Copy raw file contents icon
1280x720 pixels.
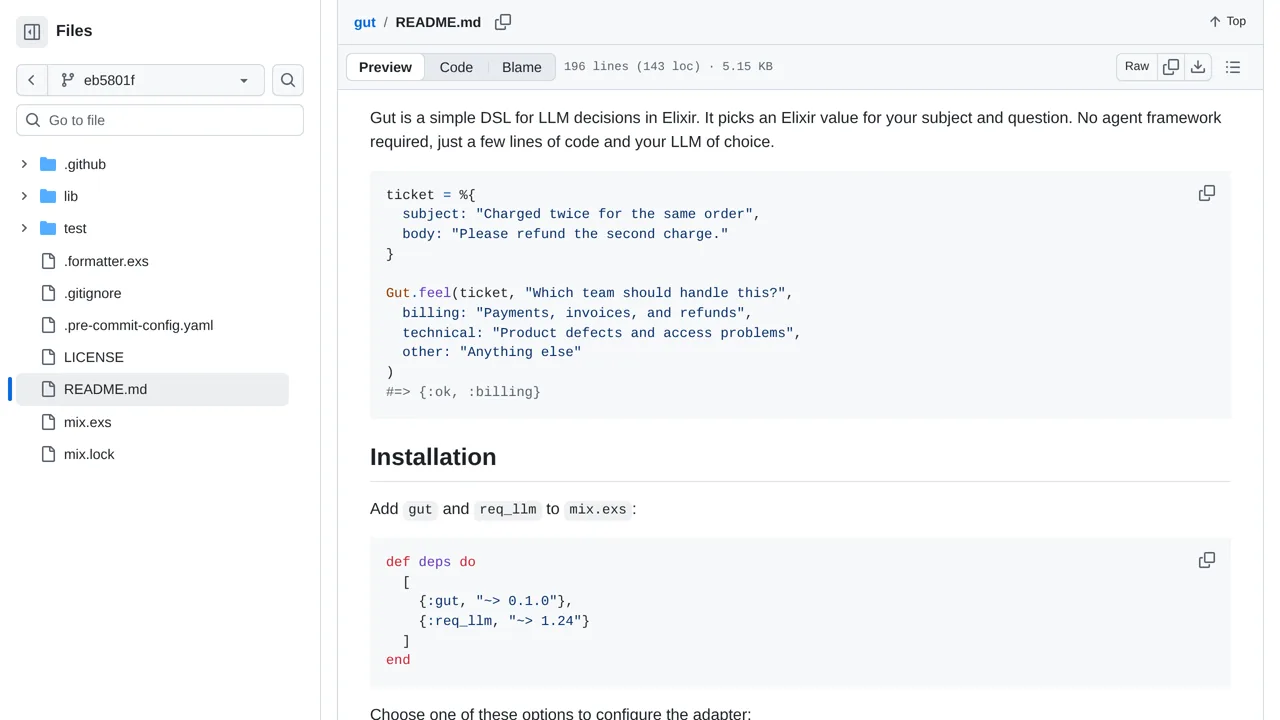[x=1171, y=67]
